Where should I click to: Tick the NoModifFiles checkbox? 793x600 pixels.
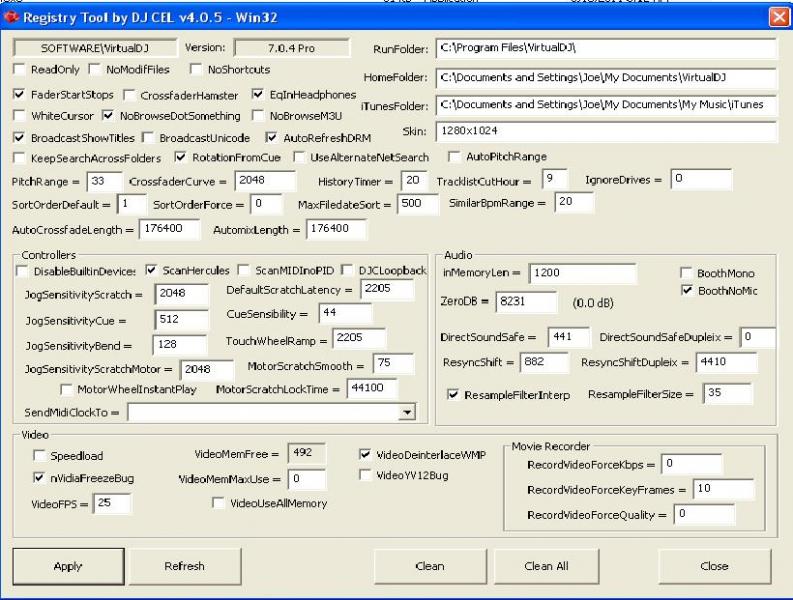[95, 69]
